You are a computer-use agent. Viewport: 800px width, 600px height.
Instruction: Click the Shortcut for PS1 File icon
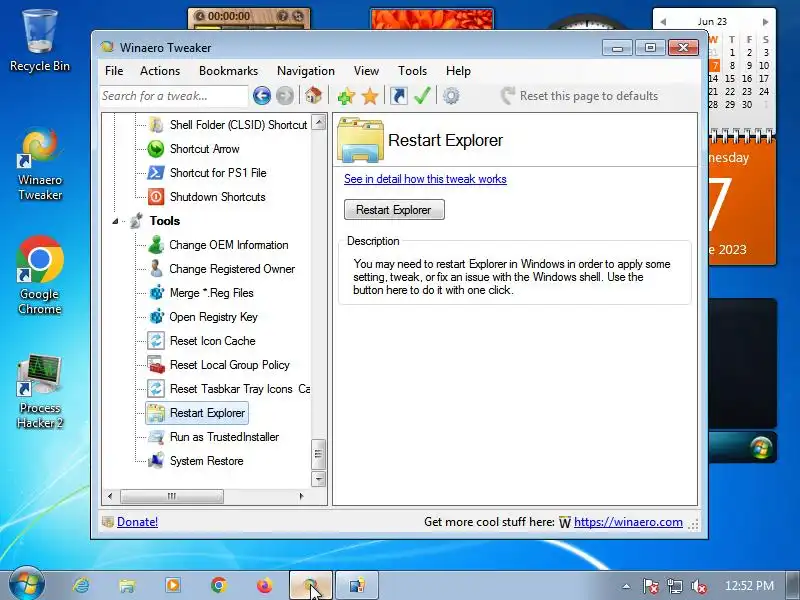pyautogui.click(x=156, y=173)
